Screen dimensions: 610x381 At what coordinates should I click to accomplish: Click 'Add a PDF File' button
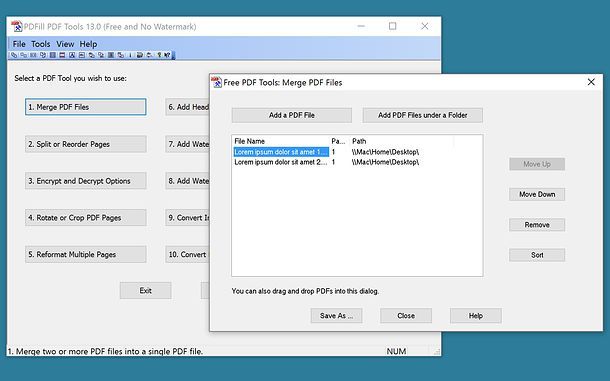point(292,115)
